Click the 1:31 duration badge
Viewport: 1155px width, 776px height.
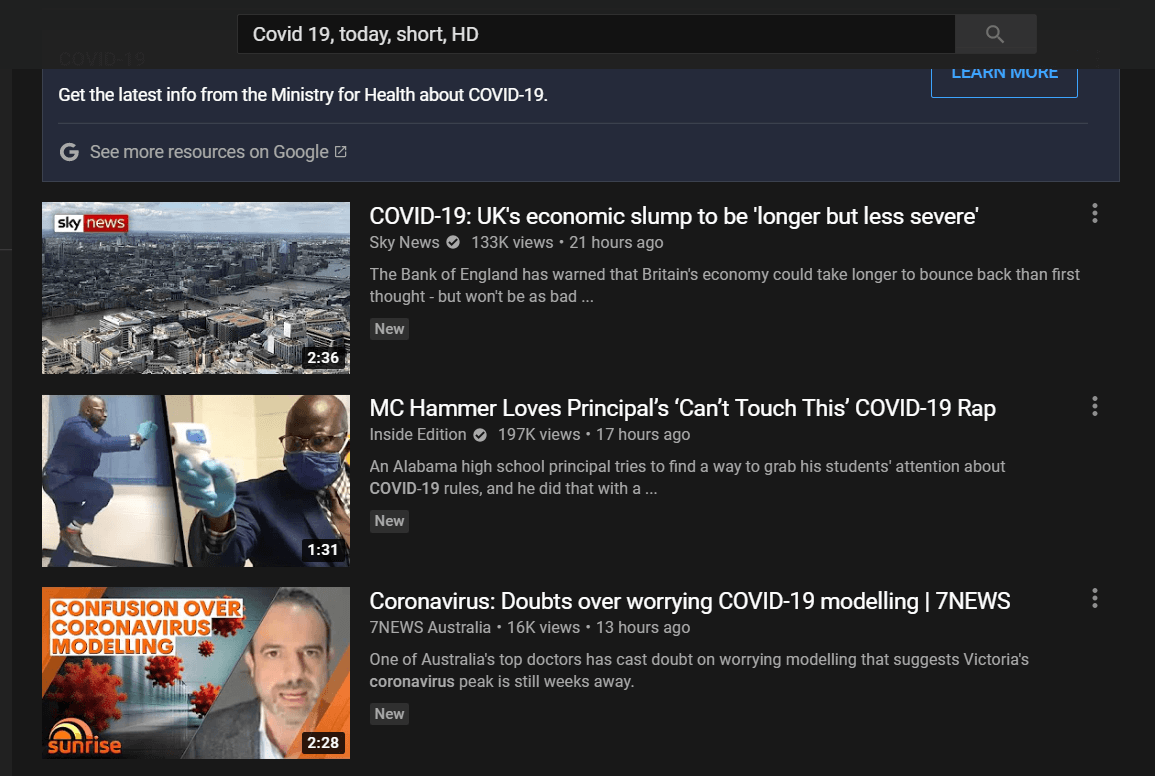(323, 550)
